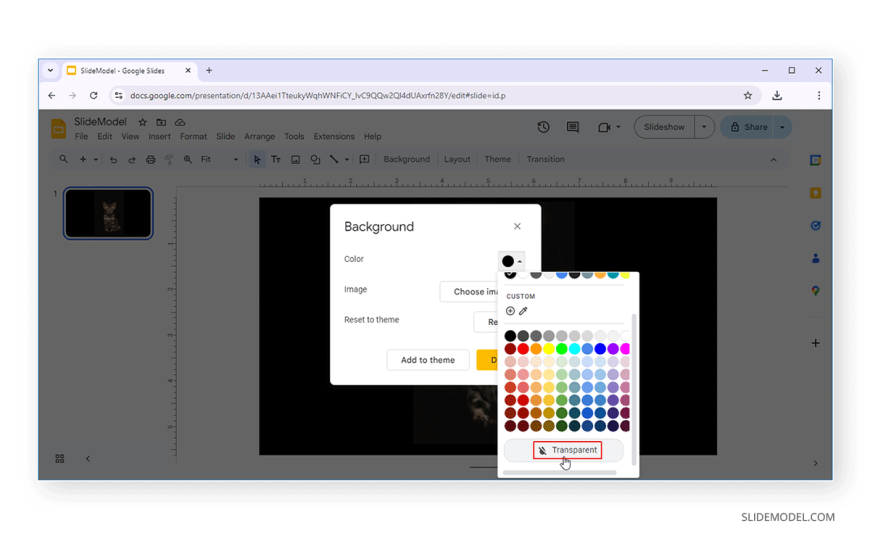Click the Choose image button
The height and width of the screenshot is (539, 870).
[x=469, y=291]
